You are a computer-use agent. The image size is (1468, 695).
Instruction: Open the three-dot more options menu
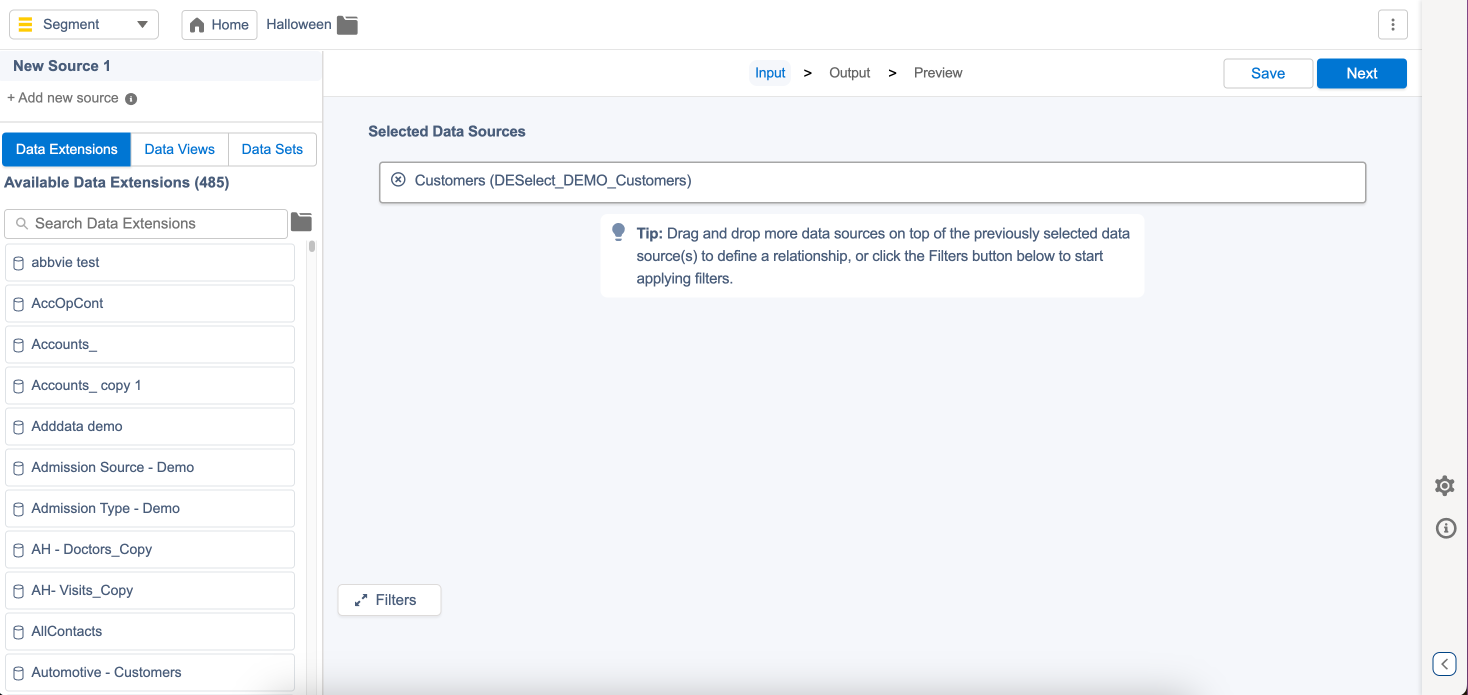click(1392, 25)
